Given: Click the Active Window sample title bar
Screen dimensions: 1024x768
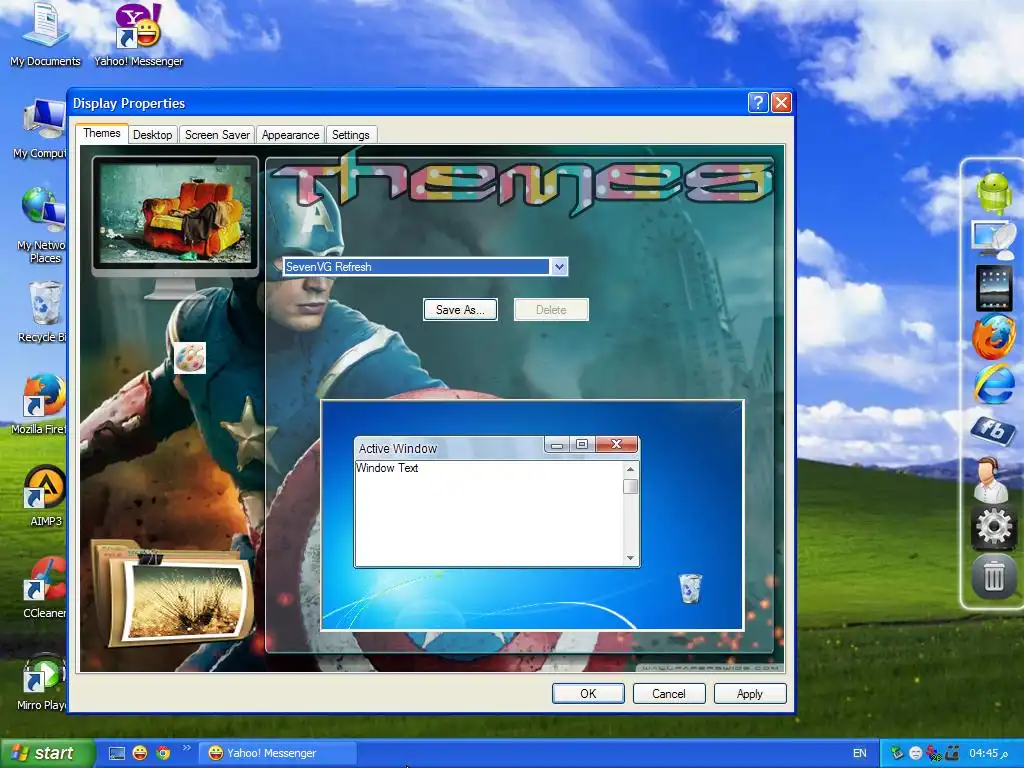Looking at the screenshot, I should pyautogui.click(x=449, y=448).
